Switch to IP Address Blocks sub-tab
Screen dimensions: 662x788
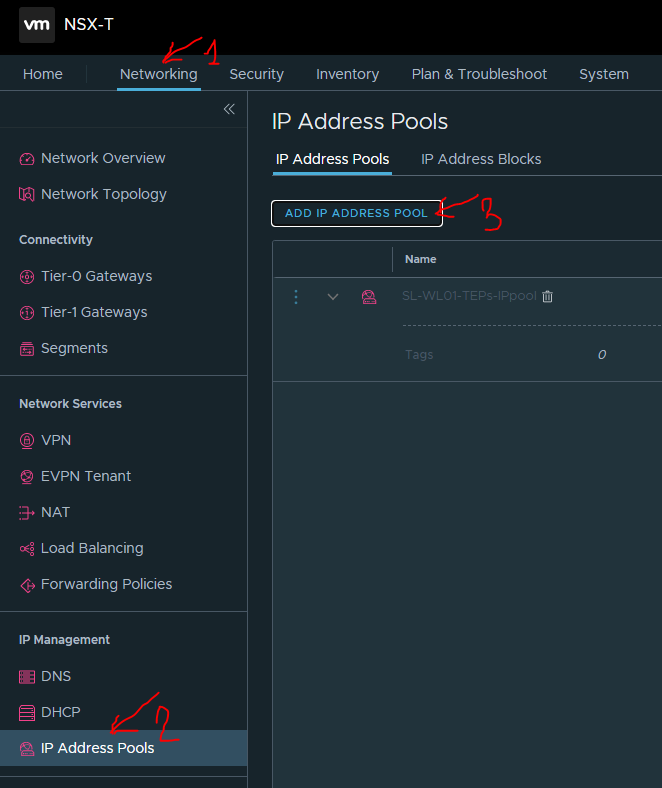coord(481,159)
